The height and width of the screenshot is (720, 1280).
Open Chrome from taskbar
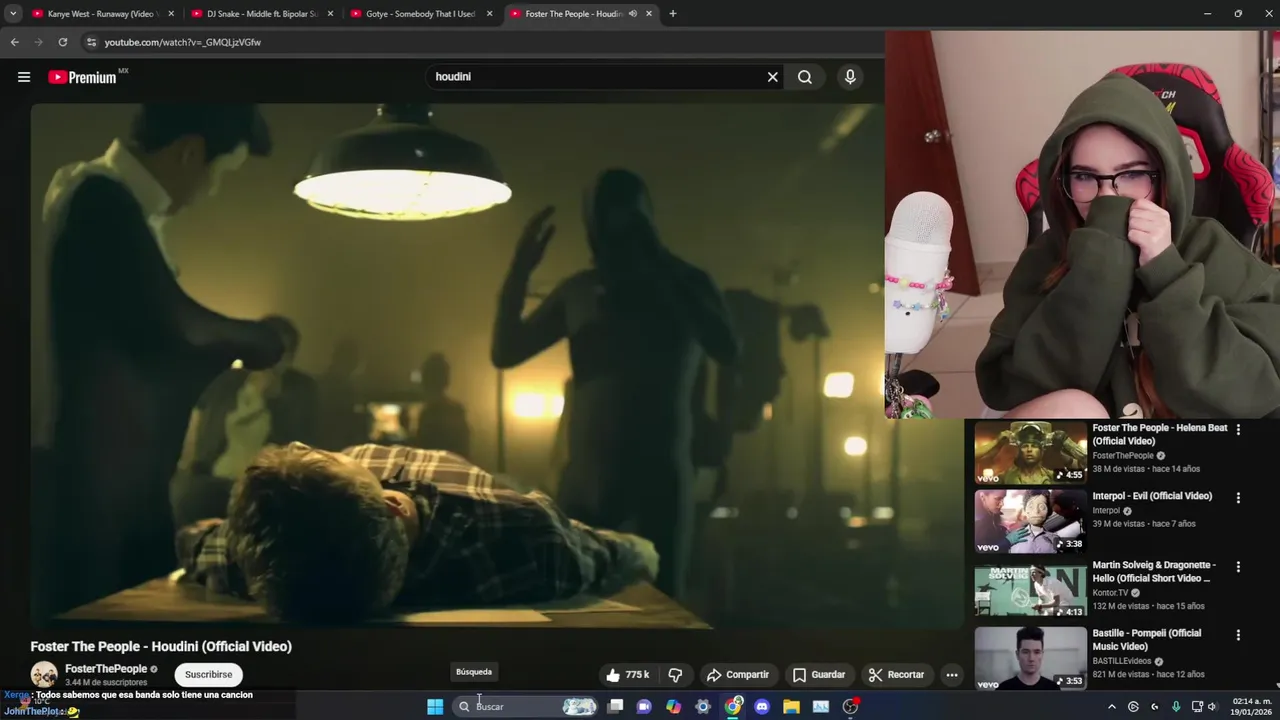coord(733,707)
